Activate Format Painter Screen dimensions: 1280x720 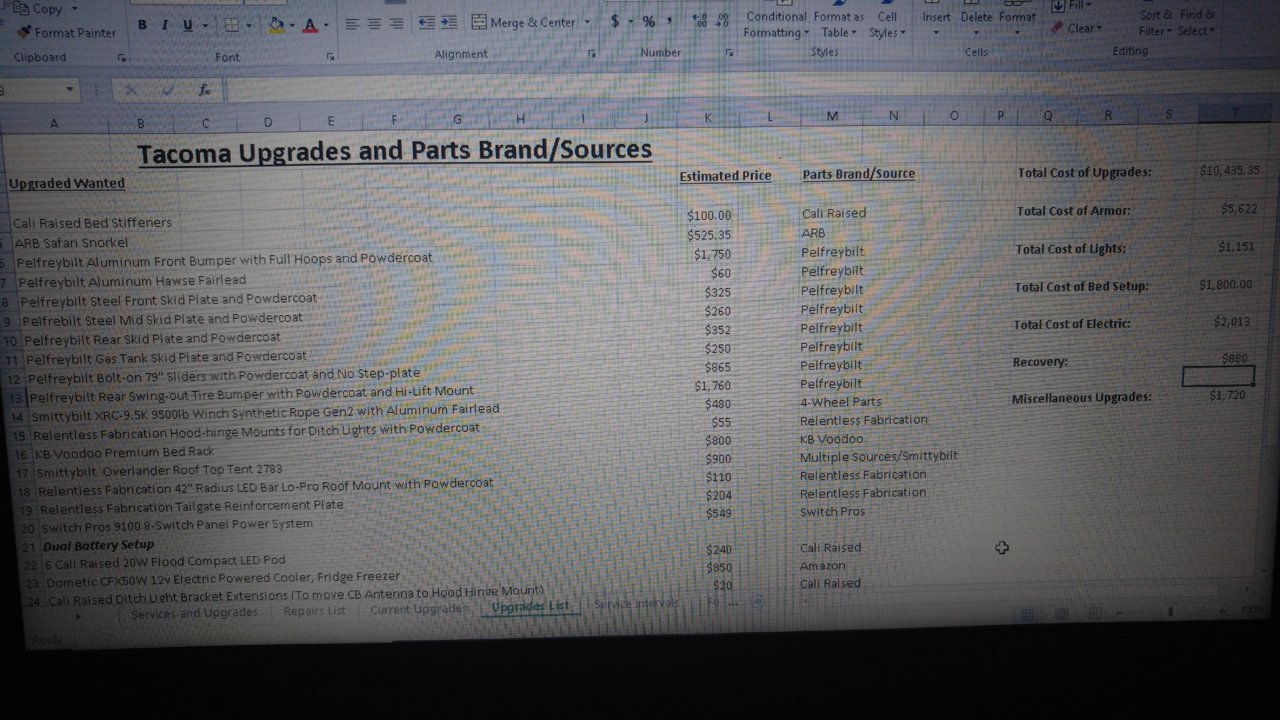coord(66,32)
